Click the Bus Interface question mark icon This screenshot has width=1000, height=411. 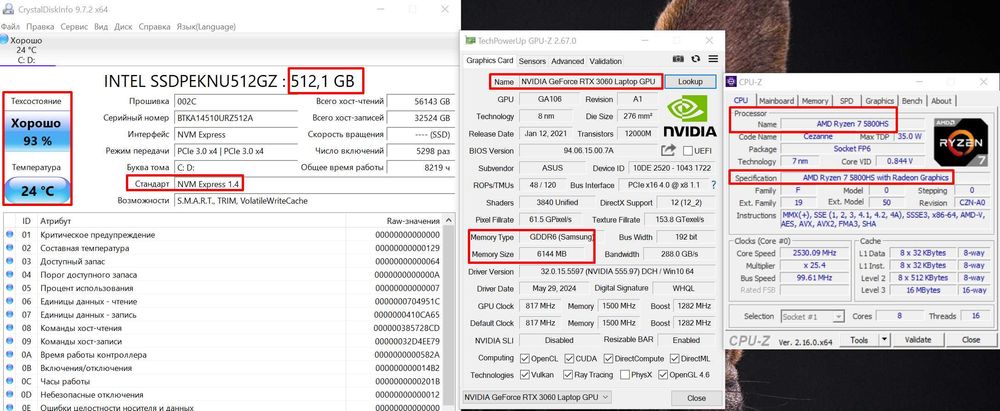[714, 184]
